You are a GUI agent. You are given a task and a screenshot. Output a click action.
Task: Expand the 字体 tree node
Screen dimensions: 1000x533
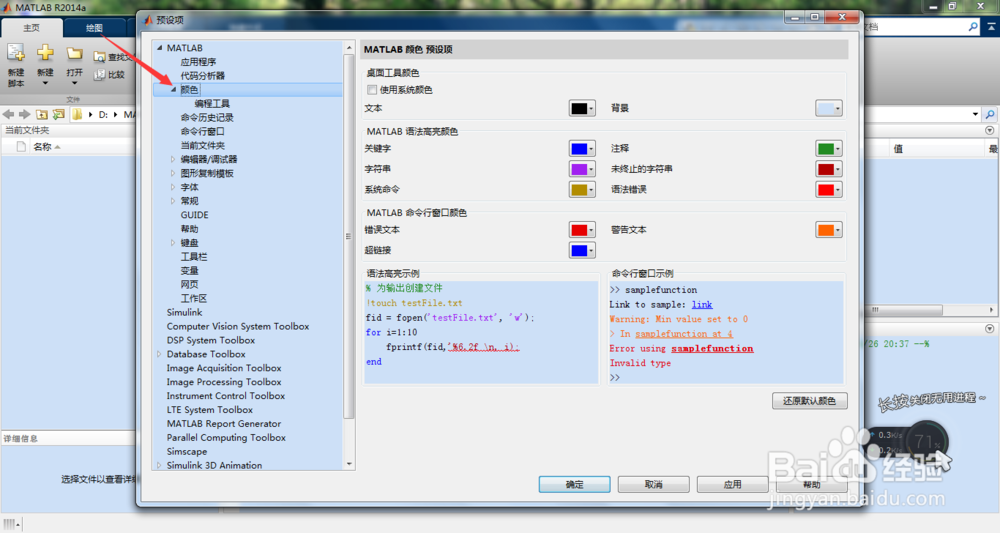[173, 187]
